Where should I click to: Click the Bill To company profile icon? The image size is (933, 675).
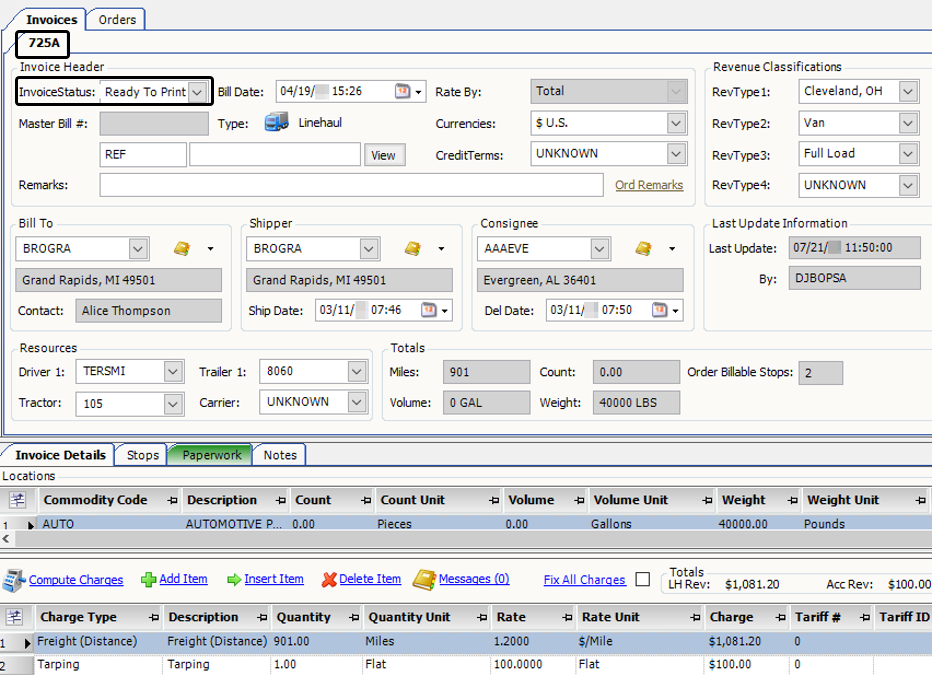(181, 248)
